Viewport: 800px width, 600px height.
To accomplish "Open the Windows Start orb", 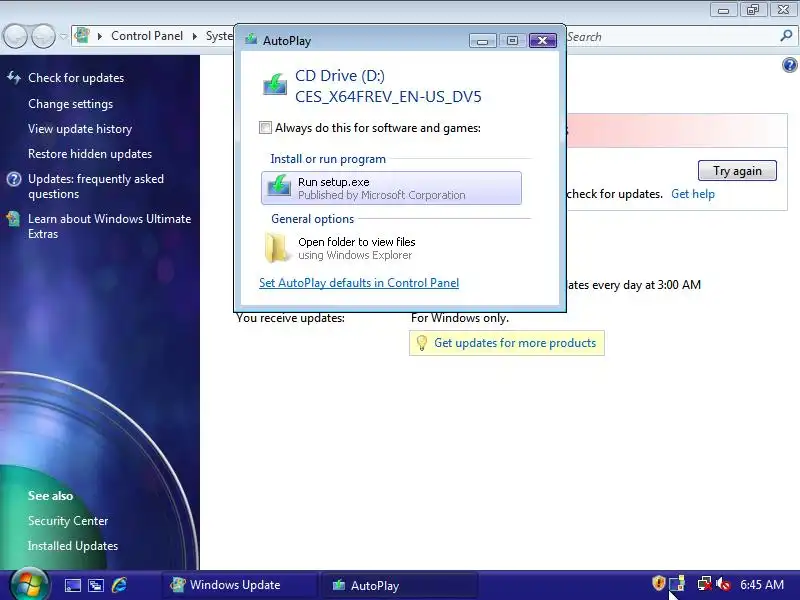I will point(29,584).
